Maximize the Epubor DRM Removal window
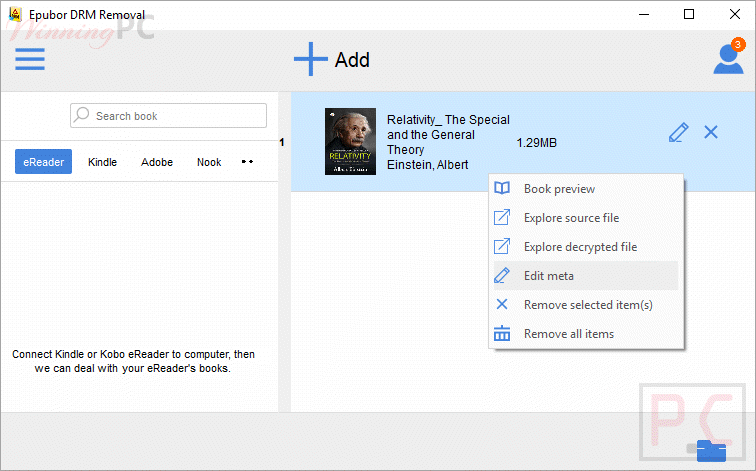Image resolution: width=756 pixels, height=471 pixels. (689, 14)
